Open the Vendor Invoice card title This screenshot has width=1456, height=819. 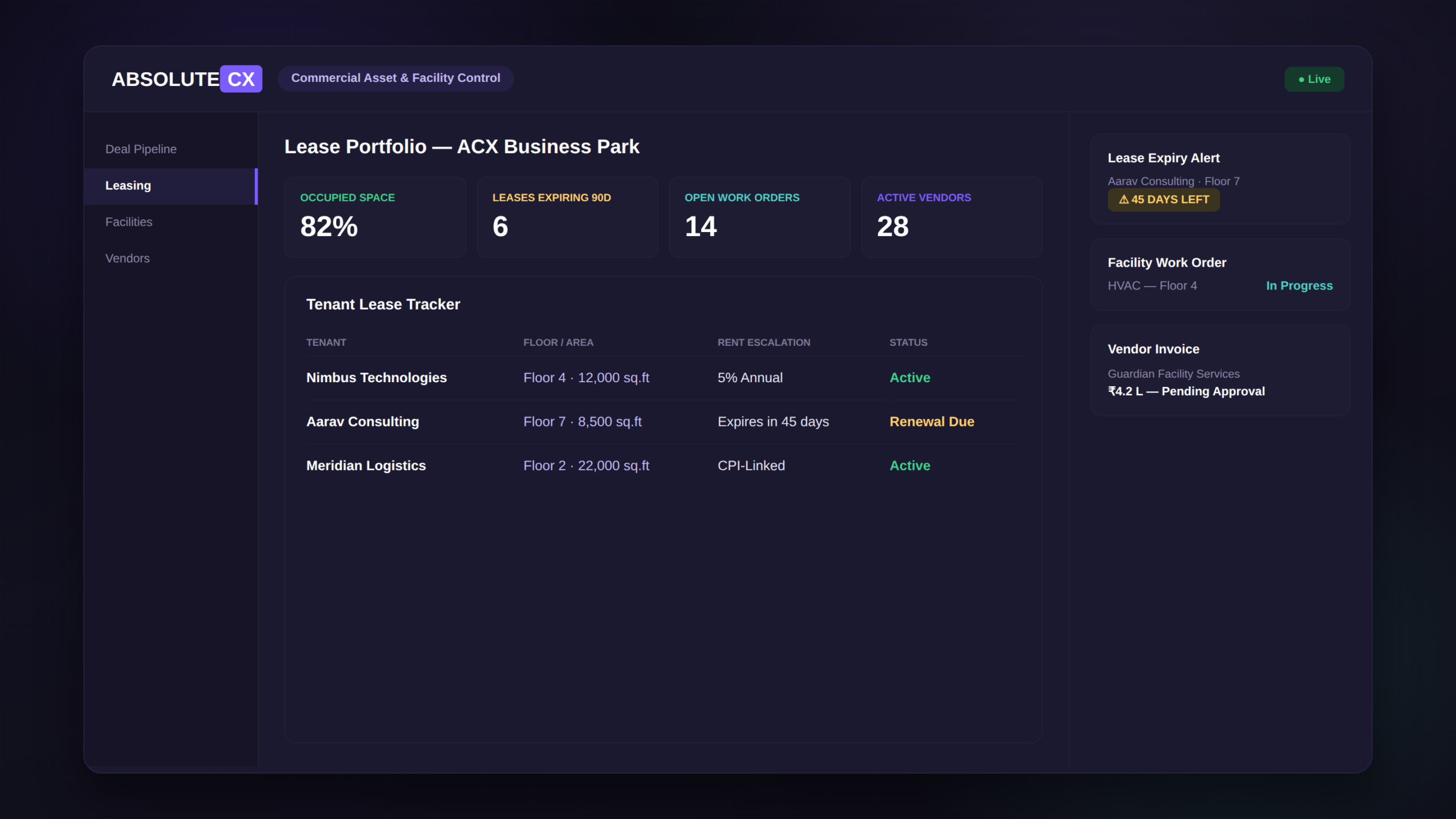click(1153, 349)
